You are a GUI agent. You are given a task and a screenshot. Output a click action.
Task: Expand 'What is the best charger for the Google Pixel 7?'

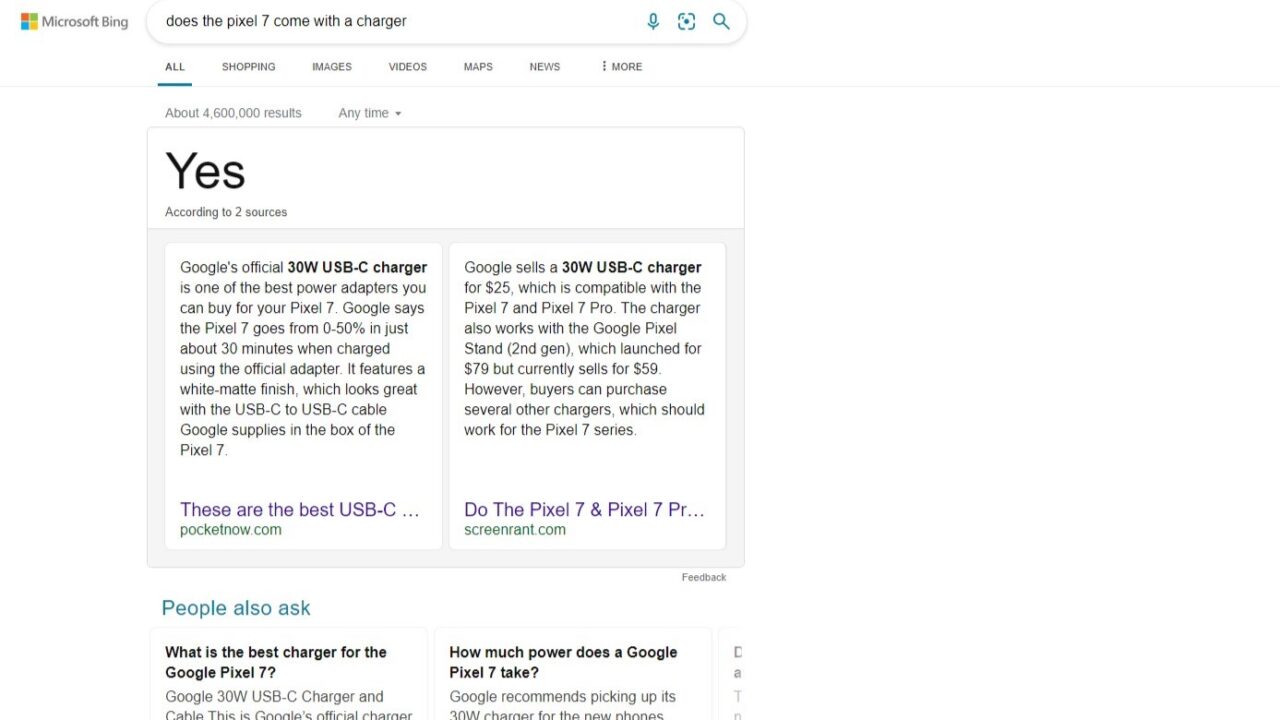[x=276, y=662]
